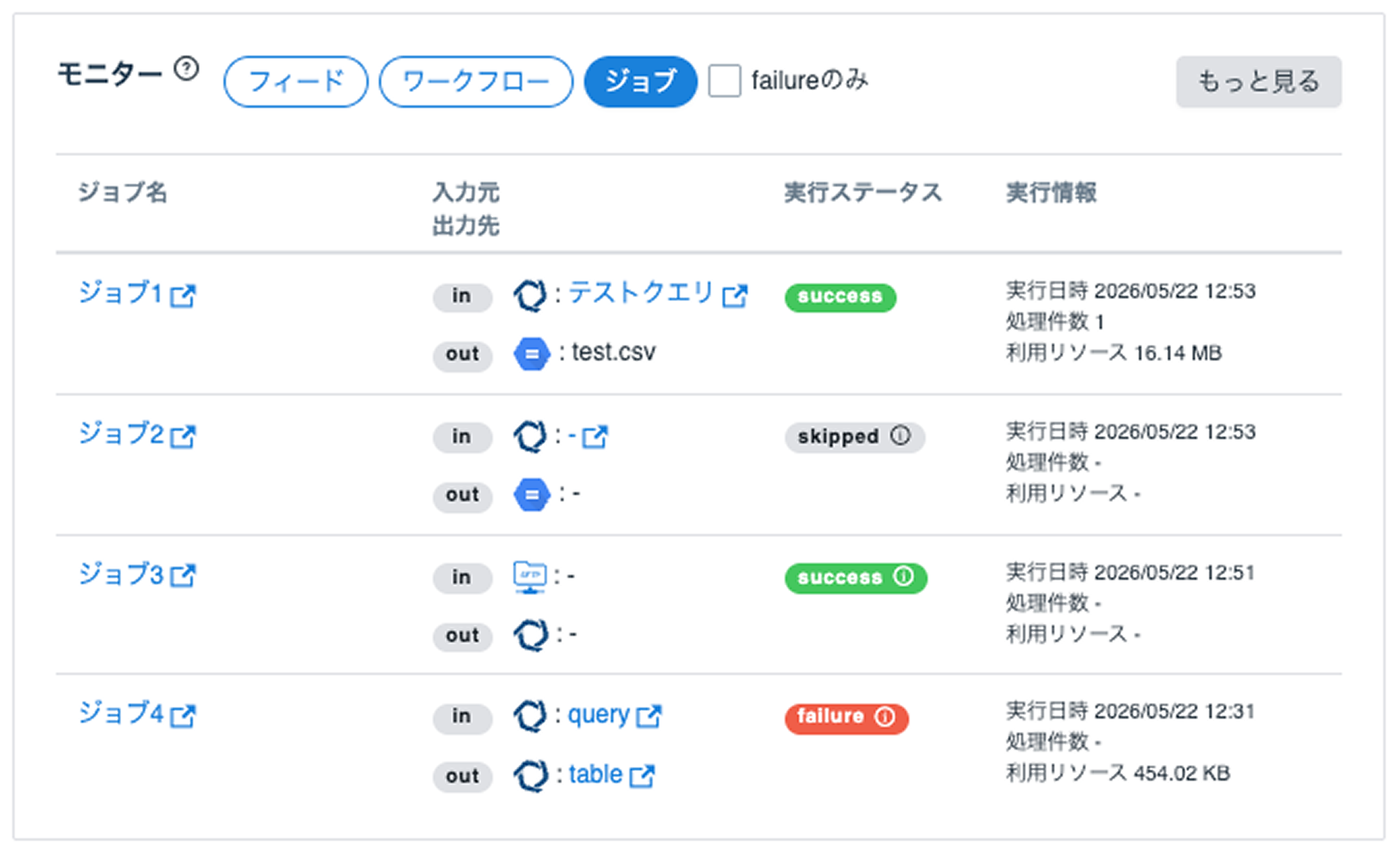Switch to the フィード tab

pos(296,81)
